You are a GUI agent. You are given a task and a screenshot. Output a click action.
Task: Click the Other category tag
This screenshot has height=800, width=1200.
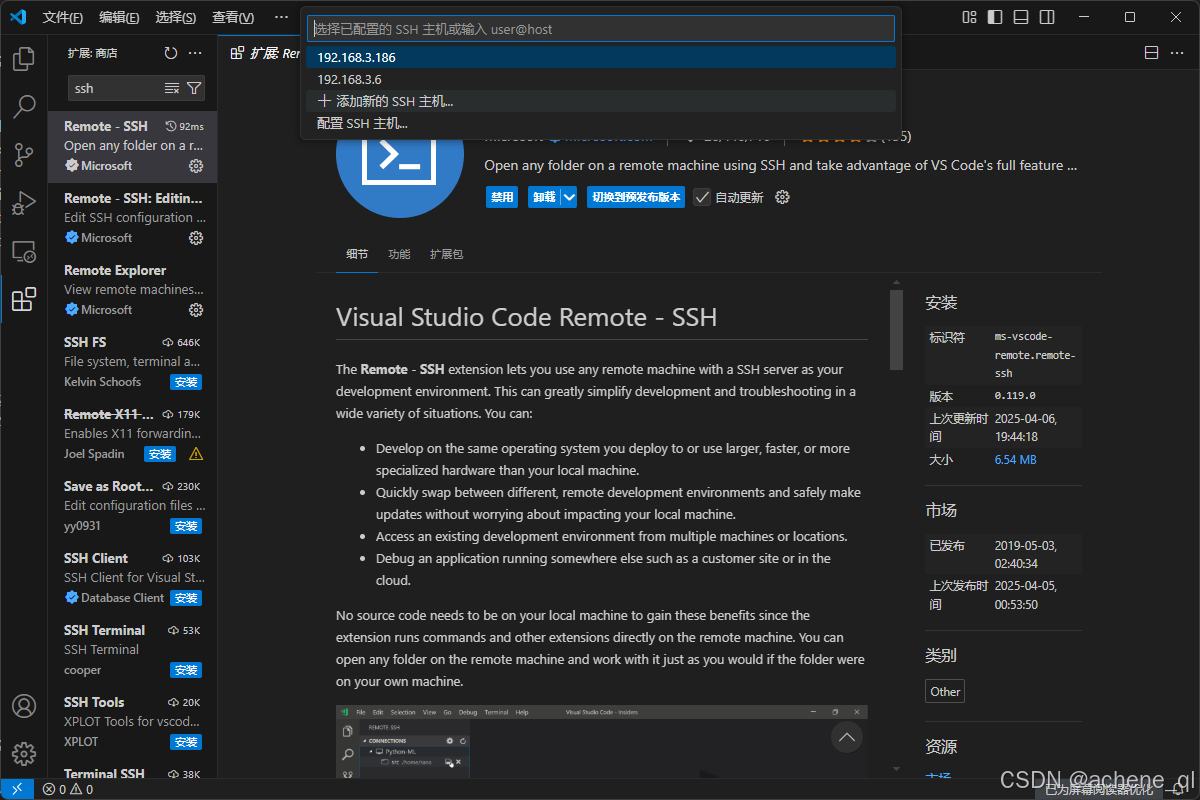[x=945, y=691]
